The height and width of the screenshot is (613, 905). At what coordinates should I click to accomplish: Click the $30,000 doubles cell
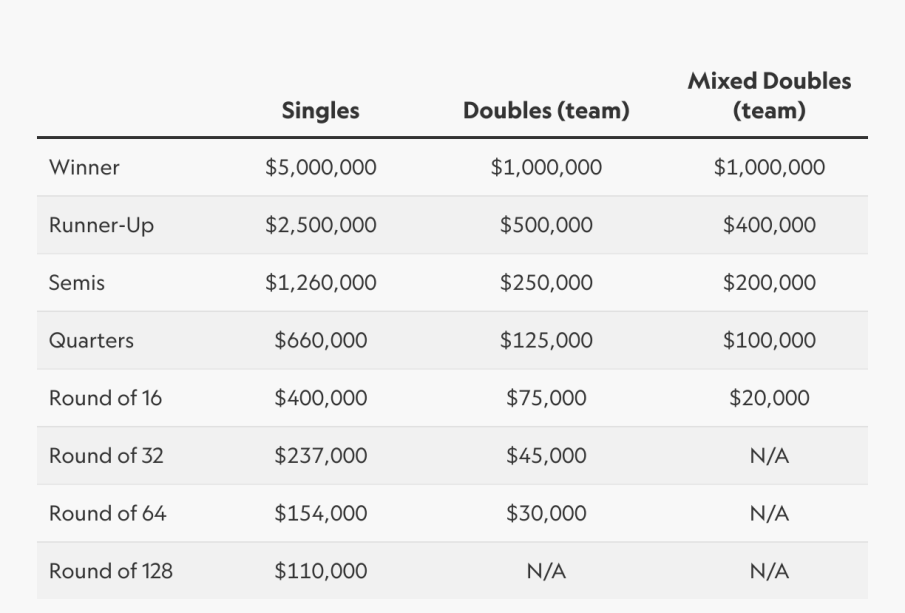tap(546, 514)
